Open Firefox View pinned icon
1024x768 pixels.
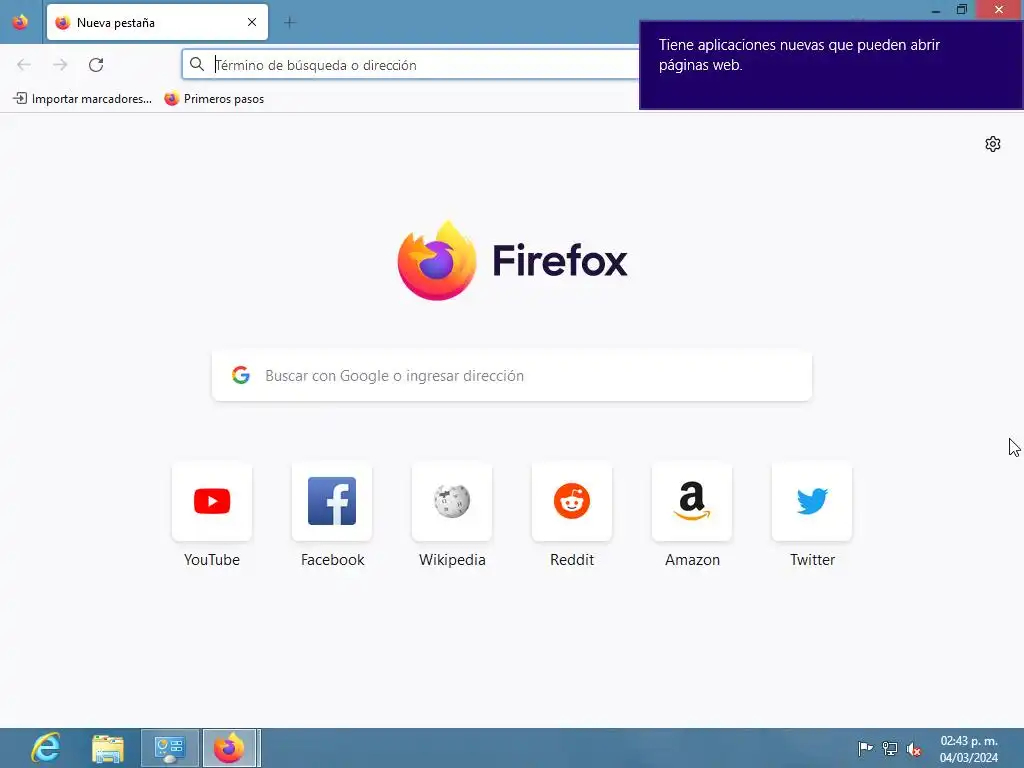(20, 22)
